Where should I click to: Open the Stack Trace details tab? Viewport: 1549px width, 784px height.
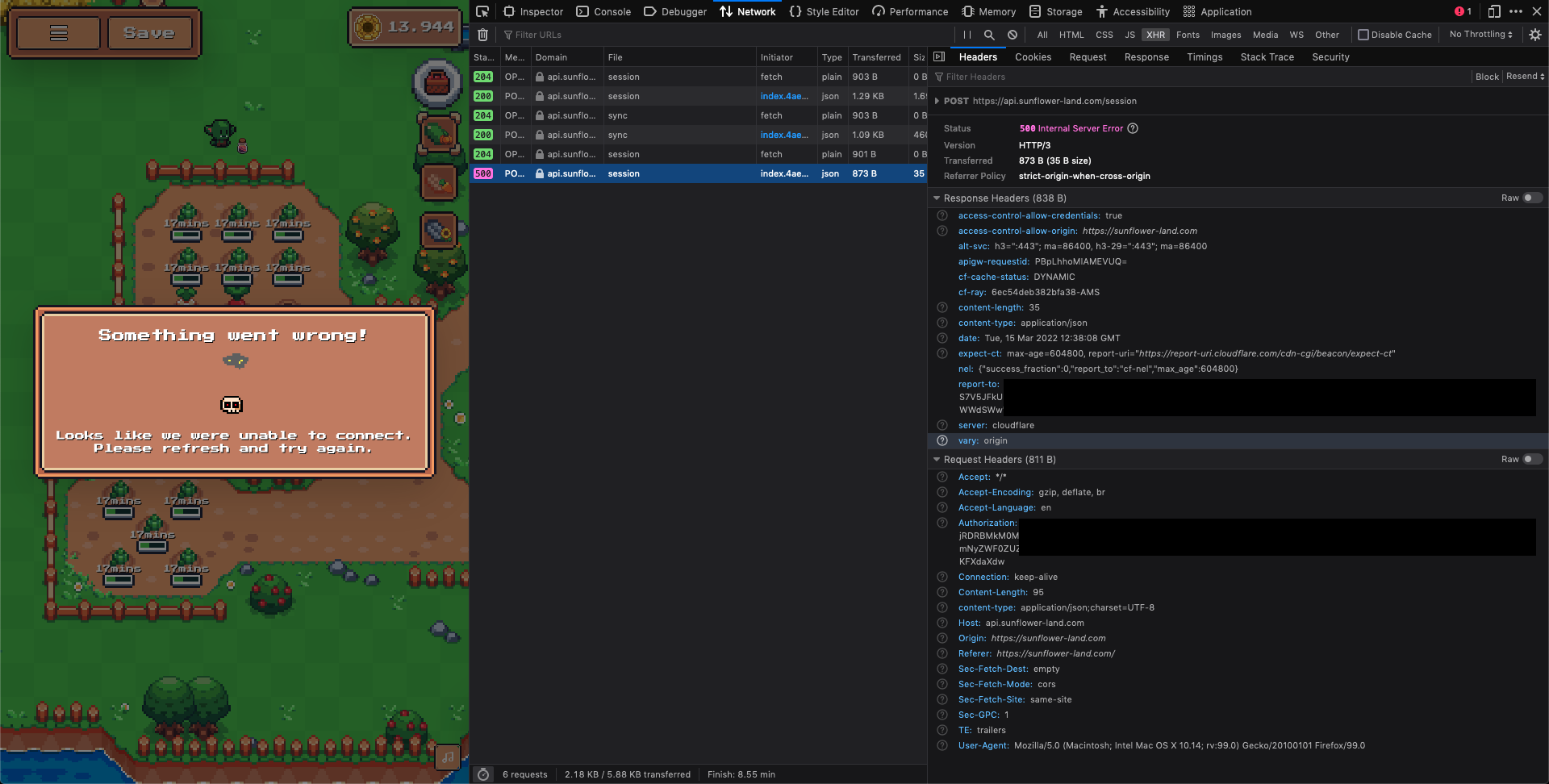coord(1267,57)
